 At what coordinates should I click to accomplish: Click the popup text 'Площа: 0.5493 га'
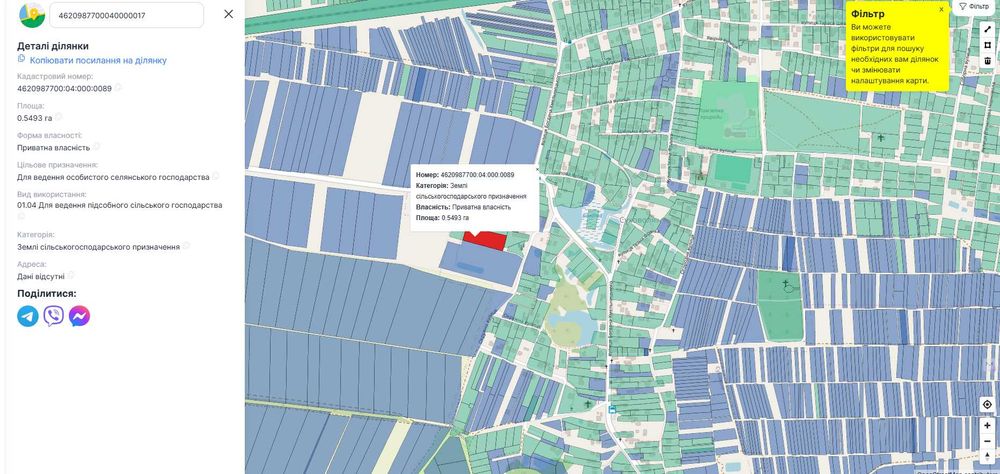[442, 218]
